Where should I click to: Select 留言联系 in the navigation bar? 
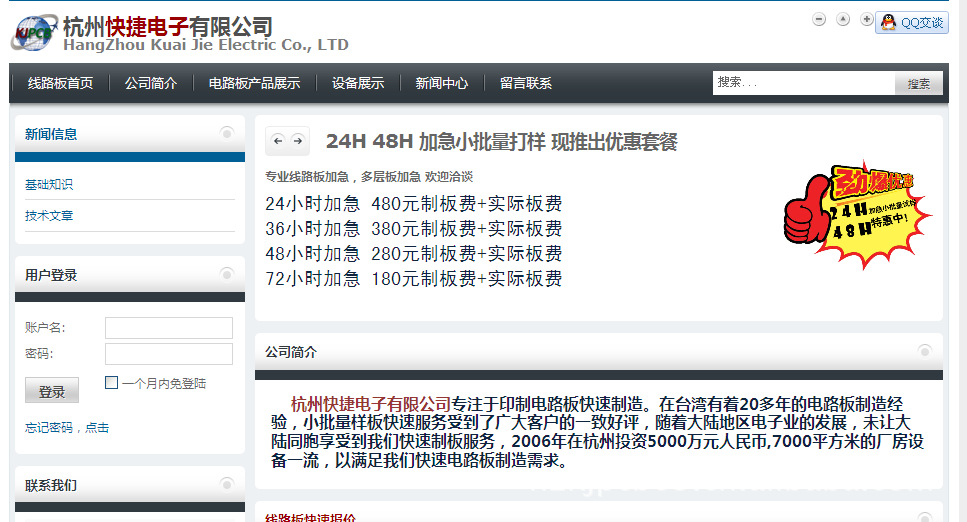526,83
